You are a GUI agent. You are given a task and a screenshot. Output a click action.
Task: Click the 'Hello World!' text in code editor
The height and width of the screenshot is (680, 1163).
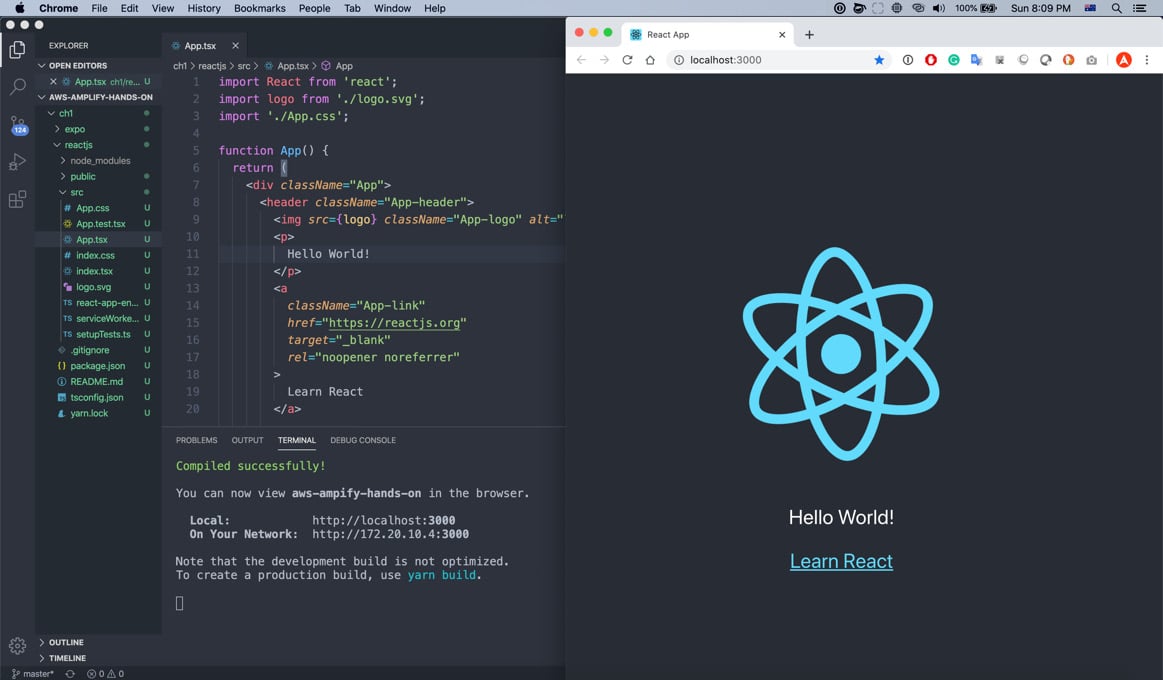329,254
